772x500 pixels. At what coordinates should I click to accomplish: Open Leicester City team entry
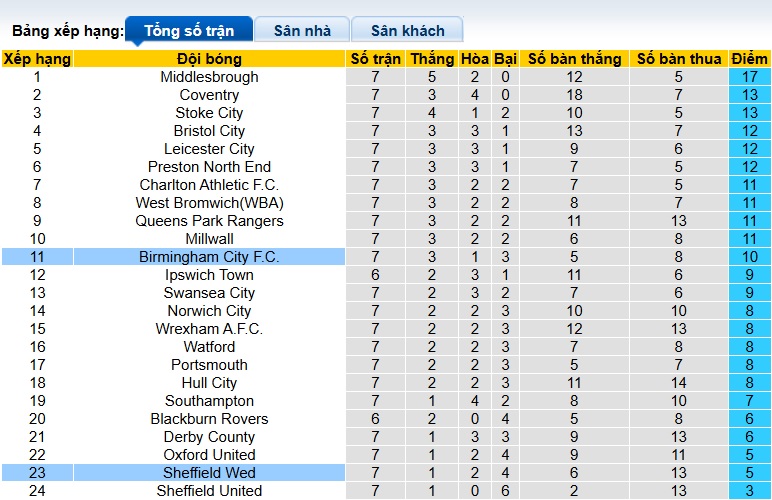[209, 149]
